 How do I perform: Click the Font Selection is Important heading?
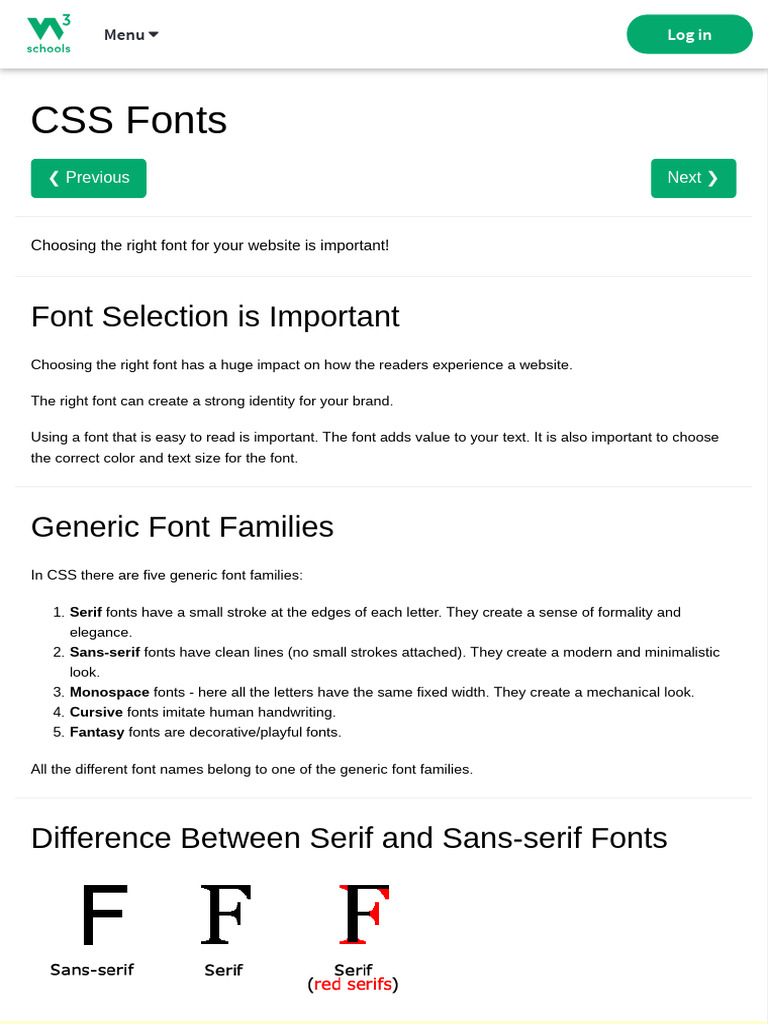coord(215,316)
